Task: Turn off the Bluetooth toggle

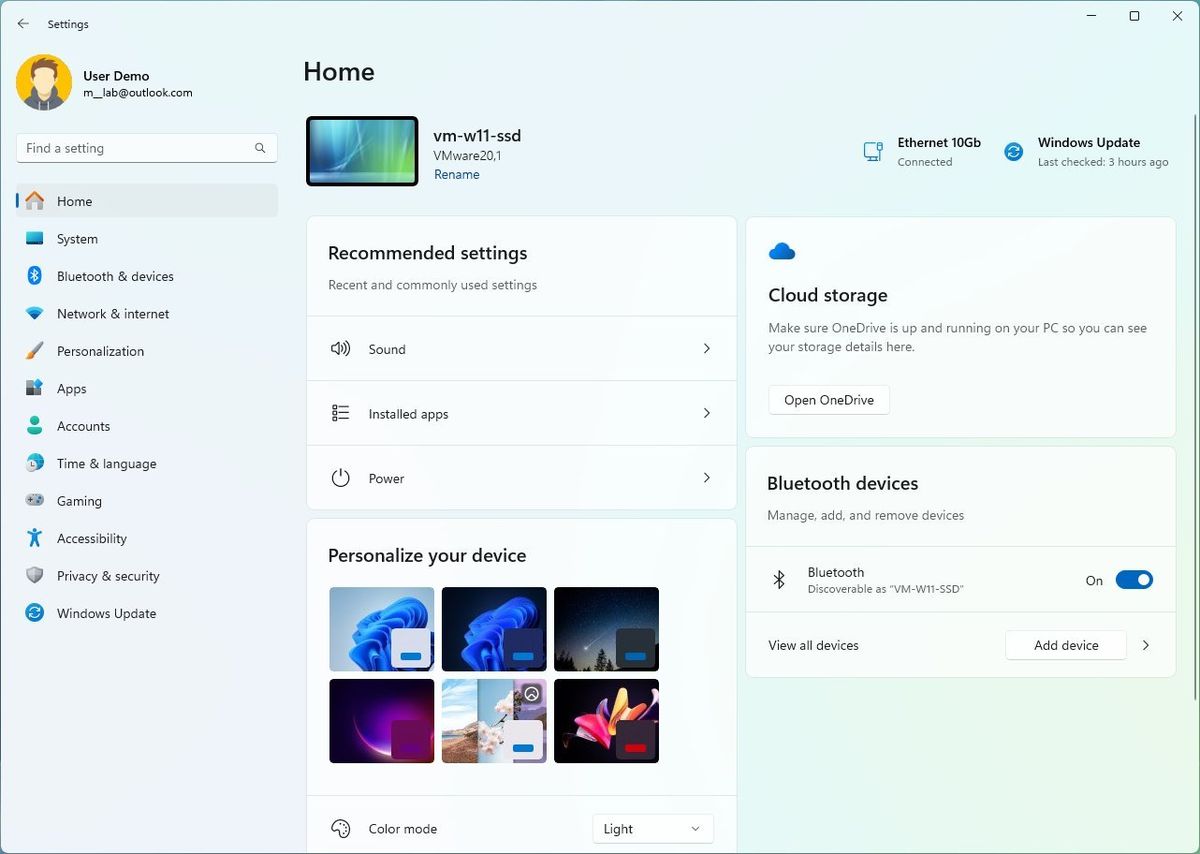Action: 1135,579
